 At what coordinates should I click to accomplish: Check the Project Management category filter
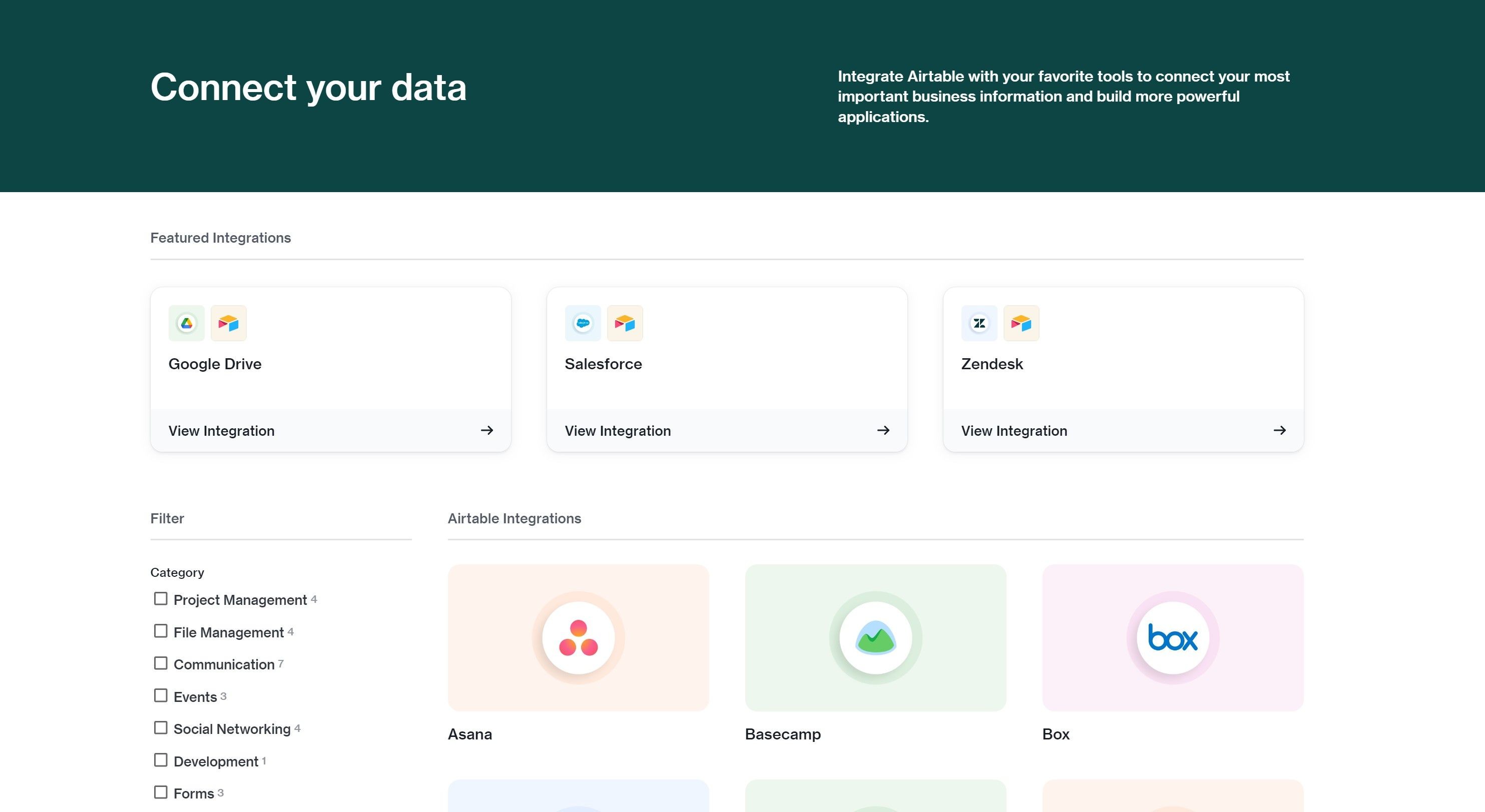pos(161,599)
